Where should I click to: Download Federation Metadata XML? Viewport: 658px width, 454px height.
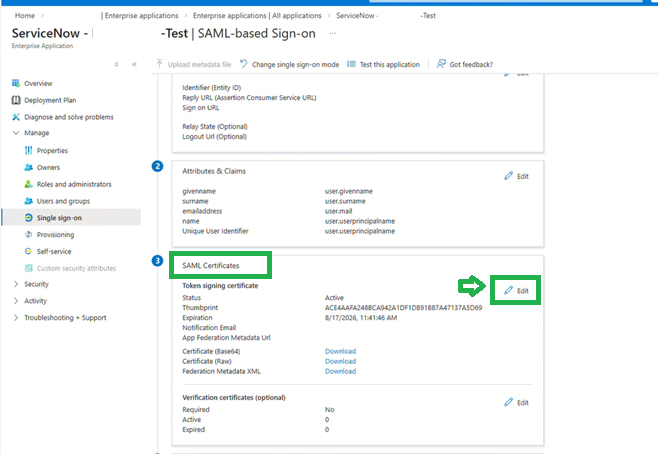pyautogui.click(x=340, y=371)
